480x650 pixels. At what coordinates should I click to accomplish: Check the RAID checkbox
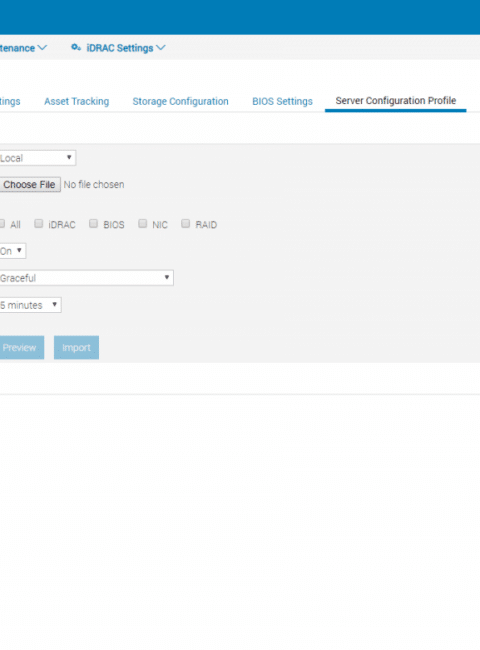[x=185, y=224]
